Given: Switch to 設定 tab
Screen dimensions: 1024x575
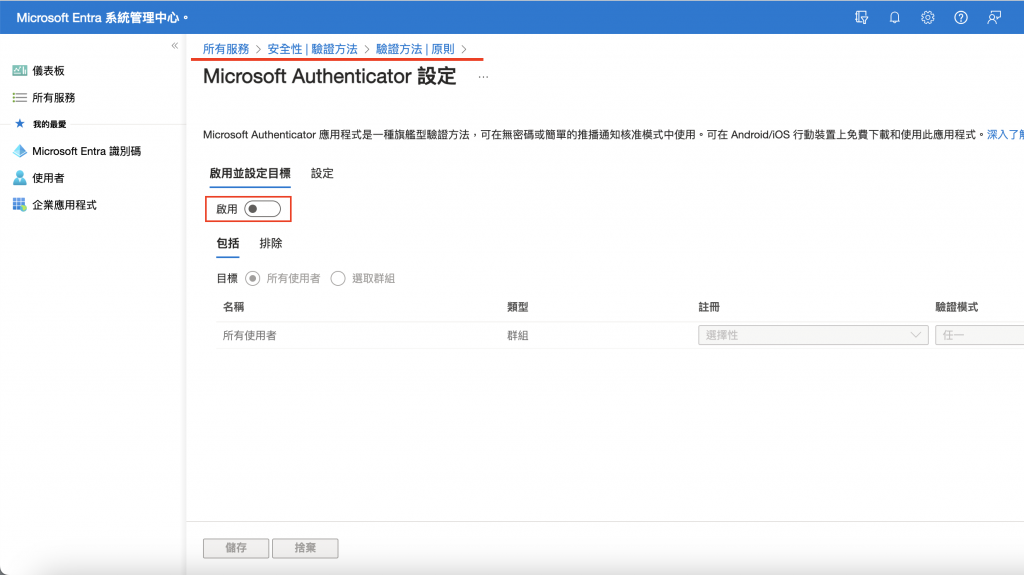Looking at the screenshot, I should 322,173.
